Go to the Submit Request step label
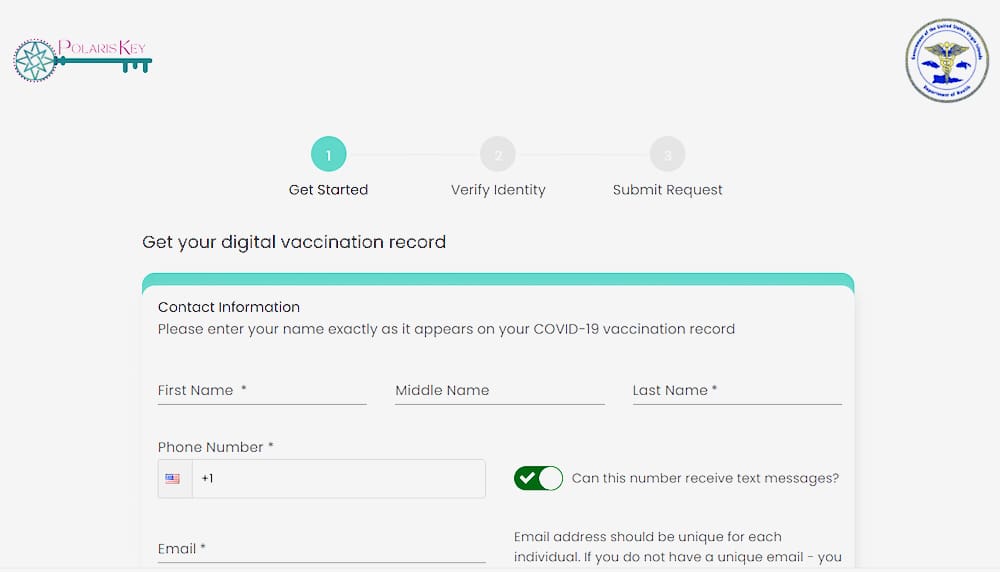Image resolution: width=1000 pixels, height=572 pixels. tap(667, 190)
